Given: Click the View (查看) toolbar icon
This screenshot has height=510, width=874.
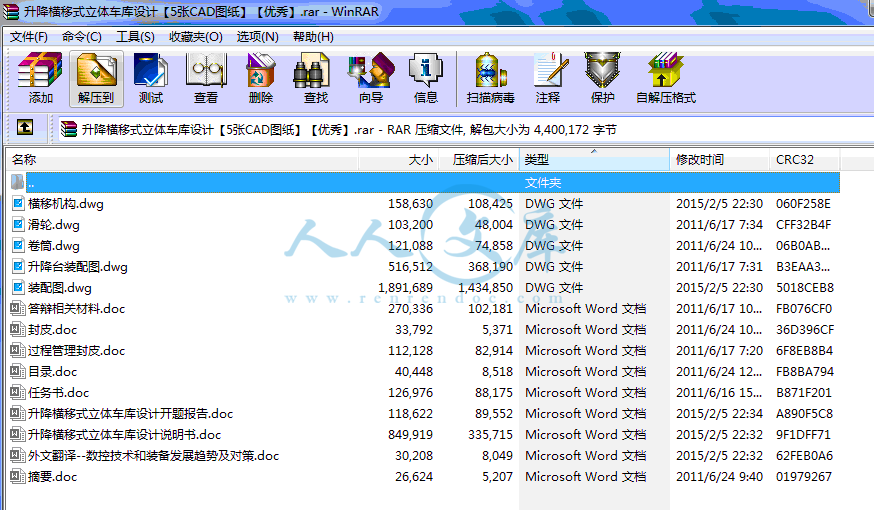Looking at the screenshot, I should tap(206, 79).
